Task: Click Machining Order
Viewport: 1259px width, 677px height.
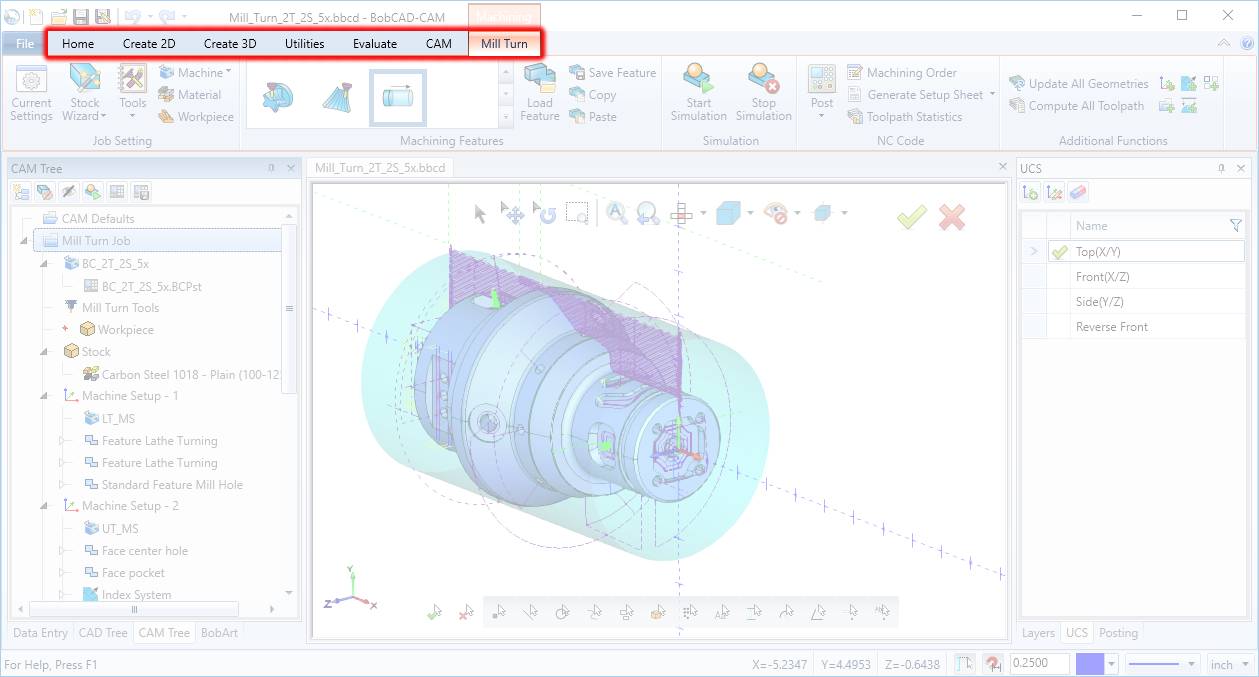Action: click(x=901, y=73)
